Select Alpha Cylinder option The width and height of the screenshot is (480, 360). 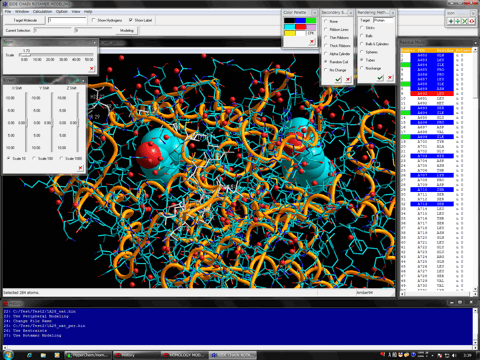pyautogui.click(x=326, y=54)
